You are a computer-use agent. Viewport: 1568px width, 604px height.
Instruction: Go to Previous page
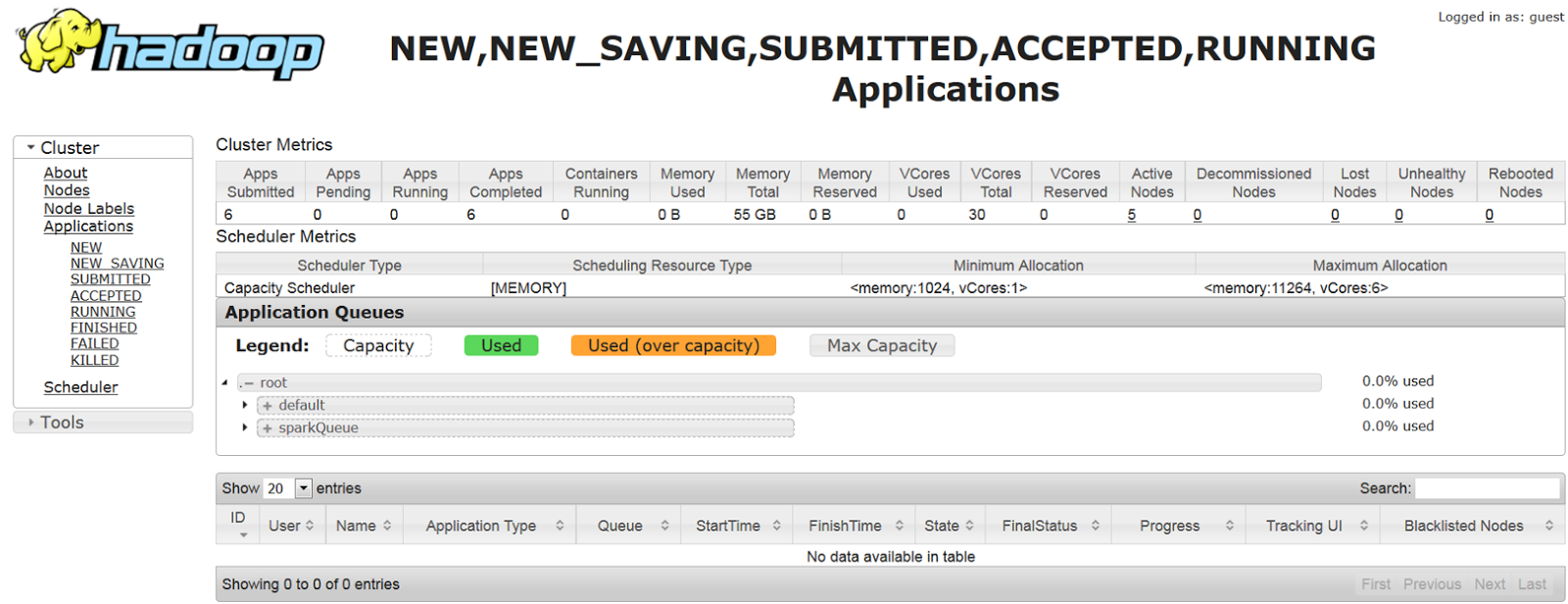tap(1432, 584)
